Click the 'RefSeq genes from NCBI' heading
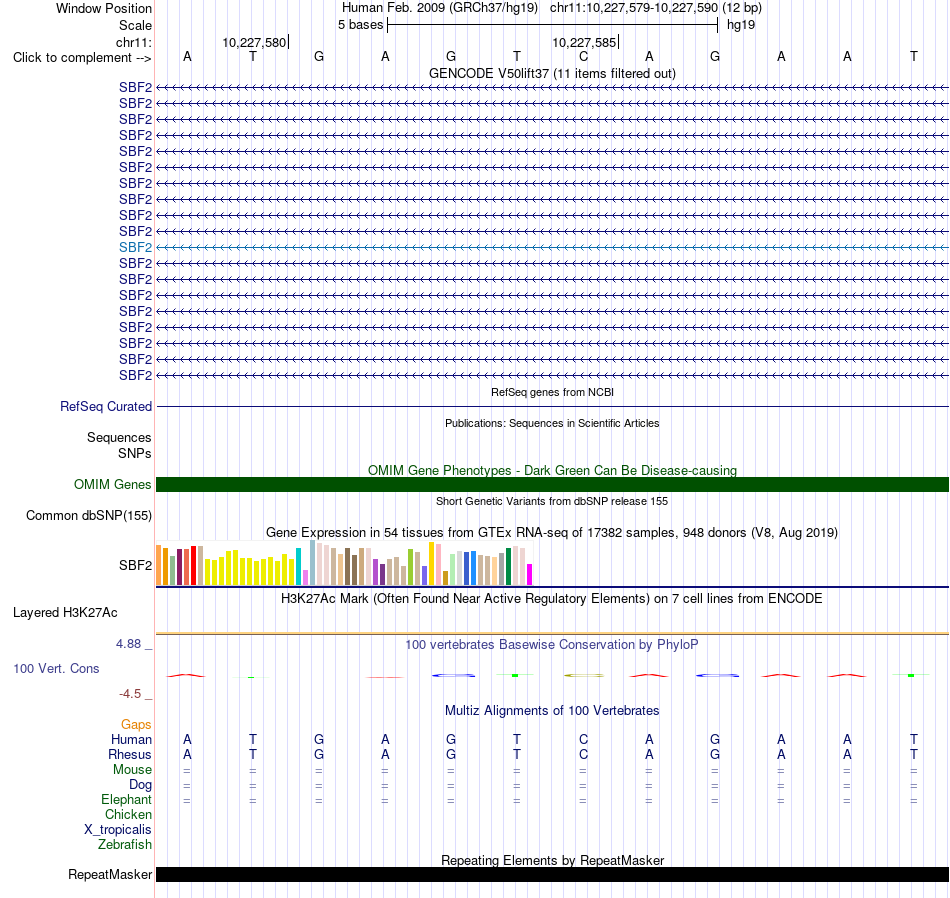The width and height of the screenshot is (950, 898). tap(552, 392)
